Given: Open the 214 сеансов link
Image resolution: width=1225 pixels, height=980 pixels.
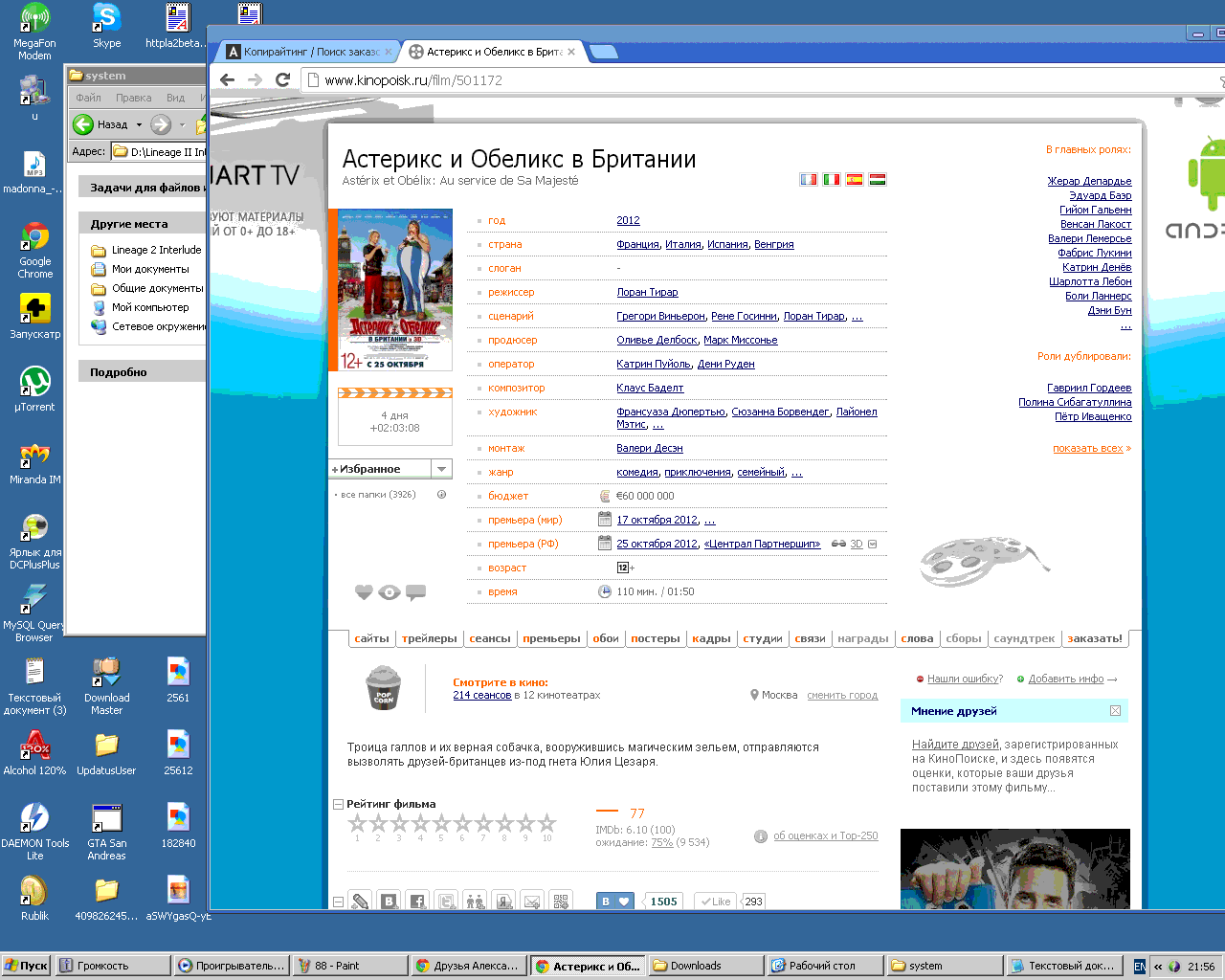Looking at the screenshot, I should tap(482, 696).
